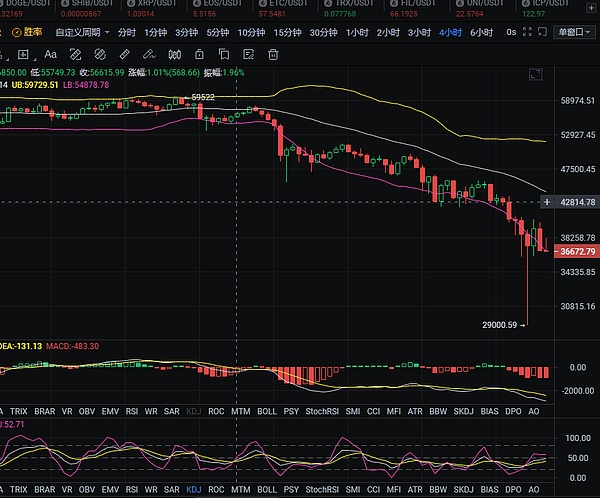600x498 pixels.
Task: Switch to the 15分钟 timeframe
Action: click(x=287, y=32)
